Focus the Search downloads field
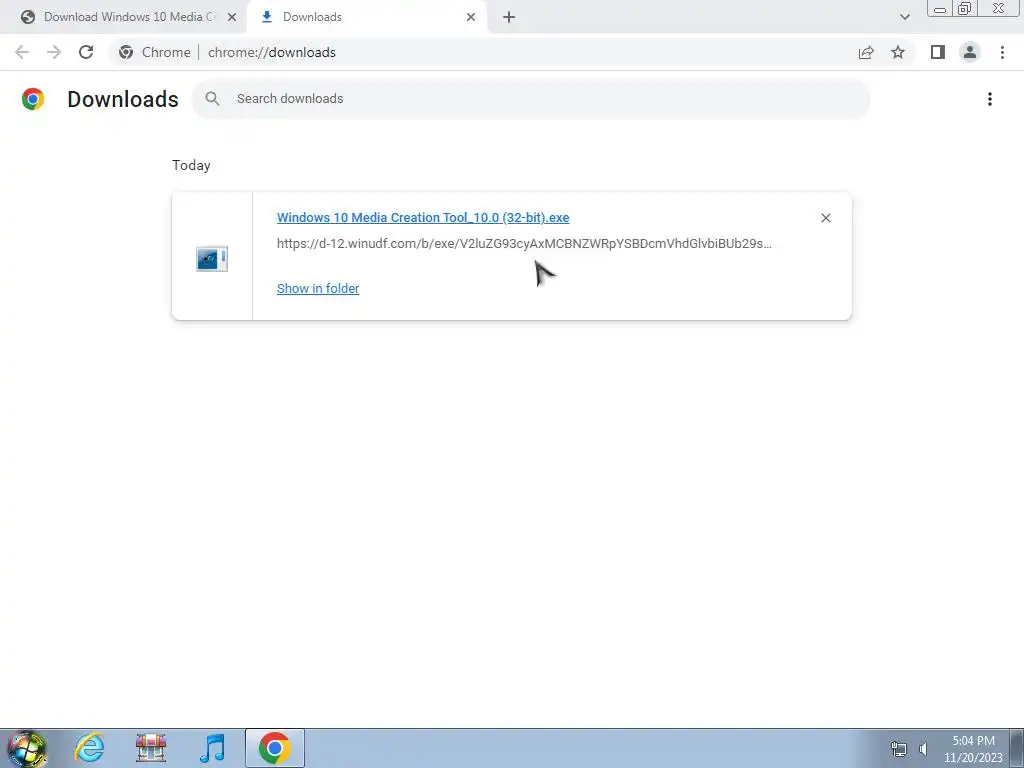 [x=531, y=99]
